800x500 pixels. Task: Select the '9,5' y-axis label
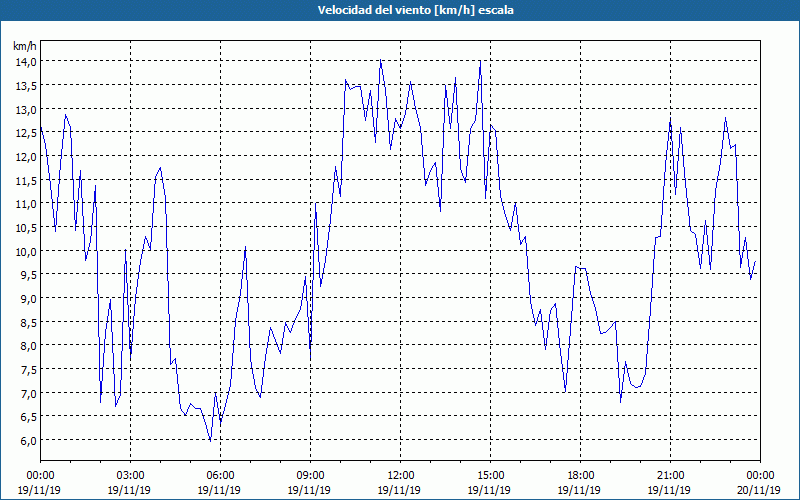29,275
